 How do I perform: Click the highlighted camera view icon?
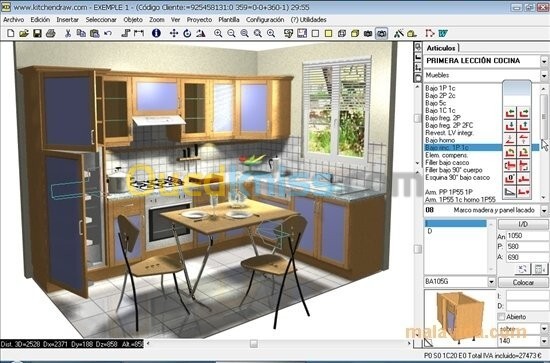381,33
